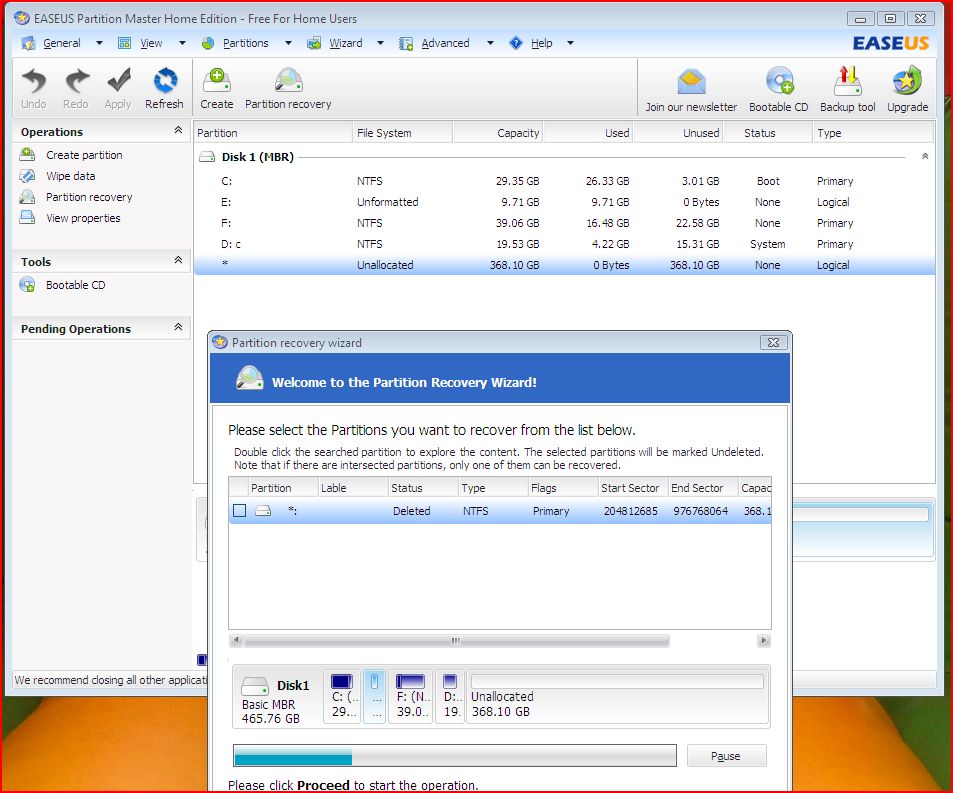The height and width of the screenshot is (793, 953).
Task: Select the D: partition block in wizard disk map
Action: point(450,696)
